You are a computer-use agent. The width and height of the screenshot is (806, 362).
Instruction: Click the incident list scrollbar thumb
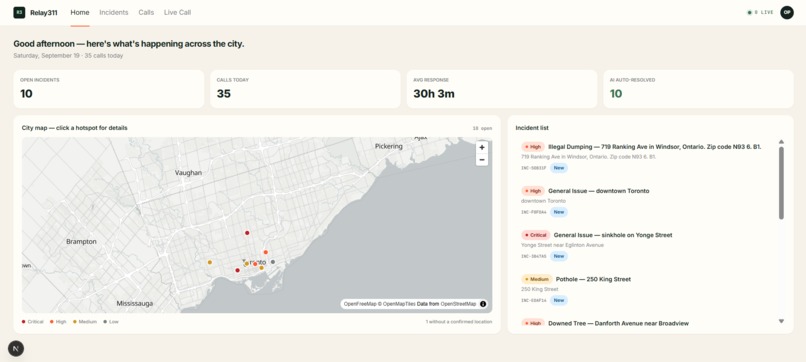point(781,183)
